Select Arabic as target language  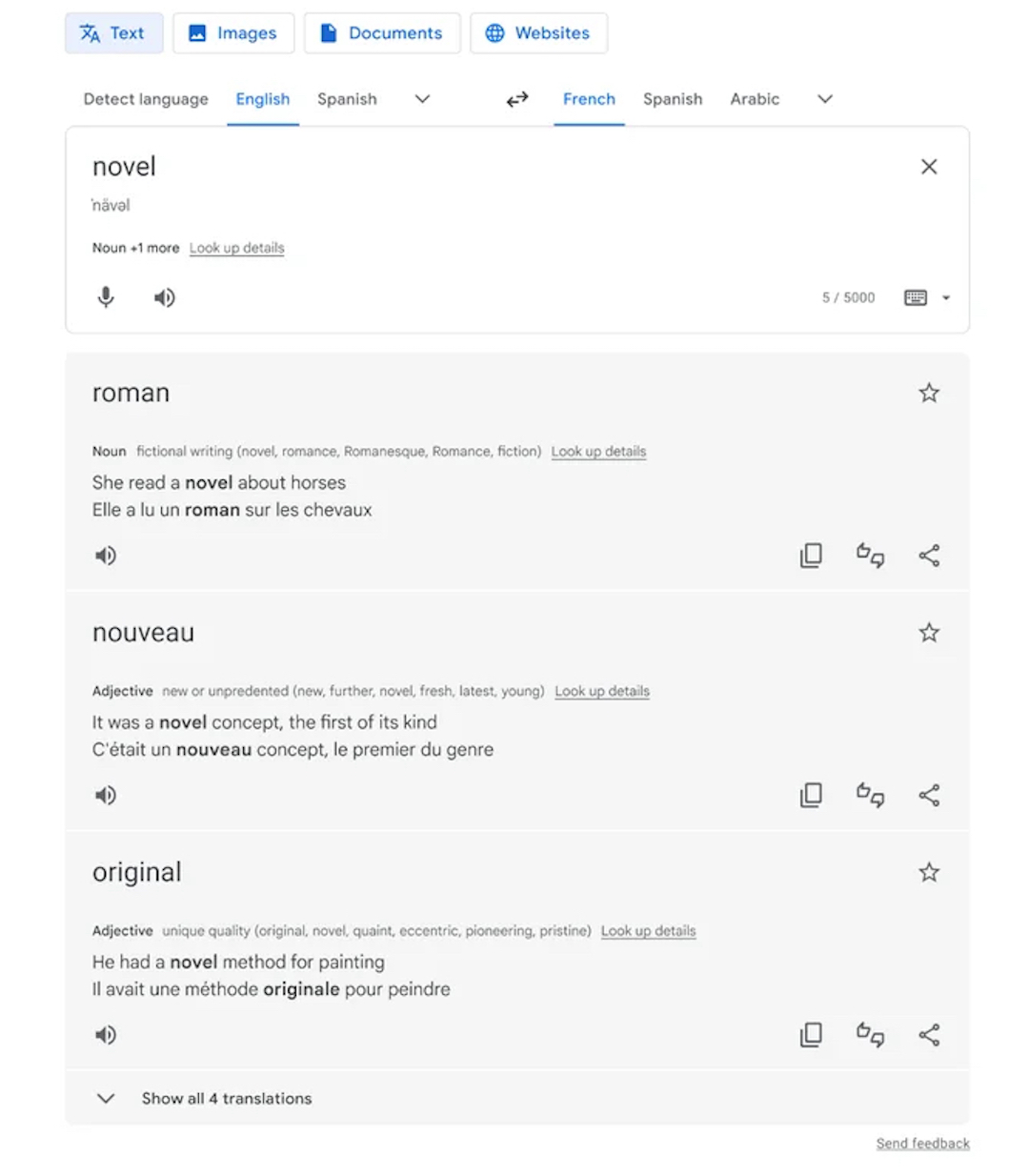pyautogui.click(x=755, y=99)
